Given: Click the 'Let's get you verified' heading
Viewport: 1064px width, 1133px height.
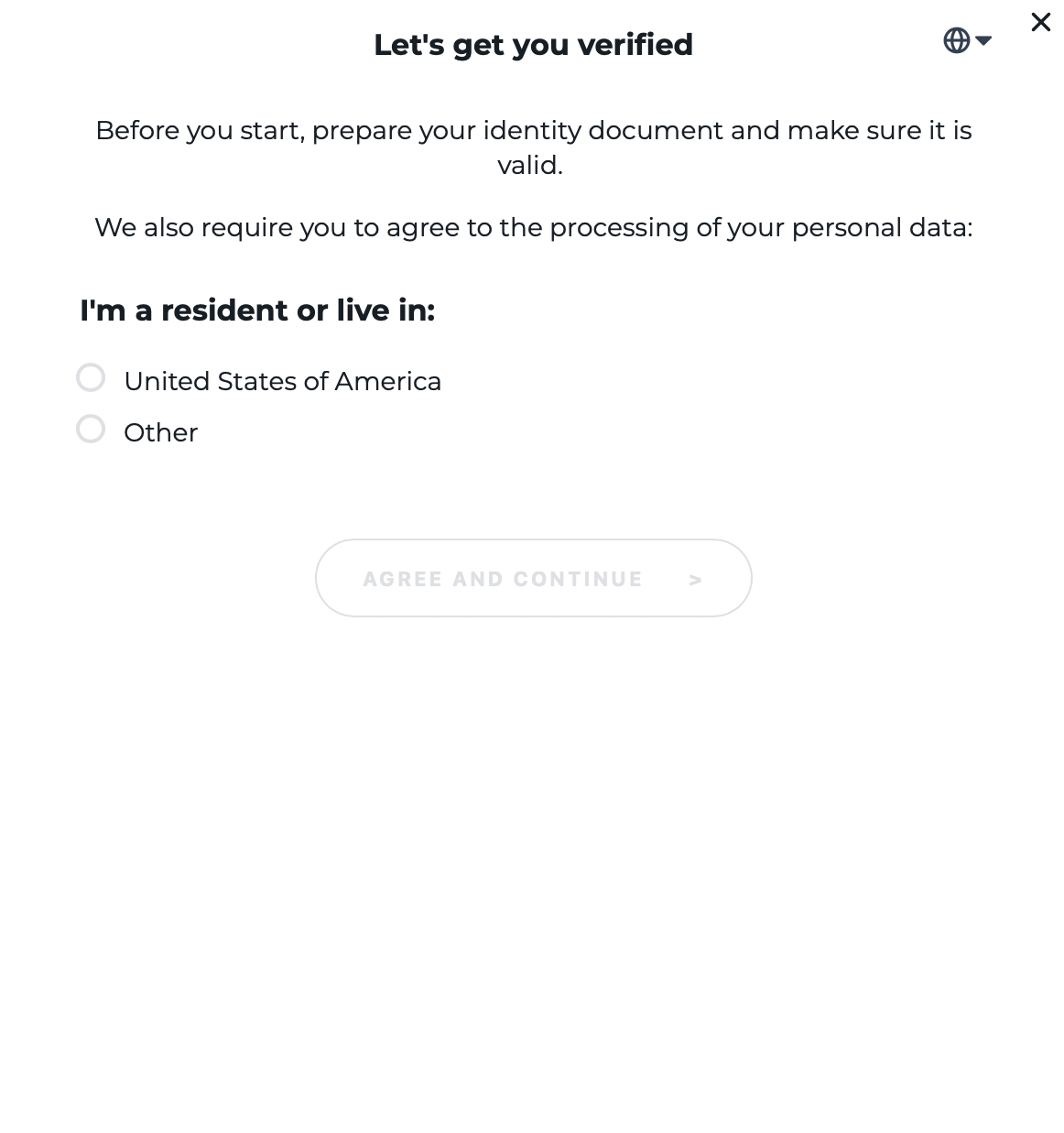Looking at the screenshot, I should coord(533,44).
